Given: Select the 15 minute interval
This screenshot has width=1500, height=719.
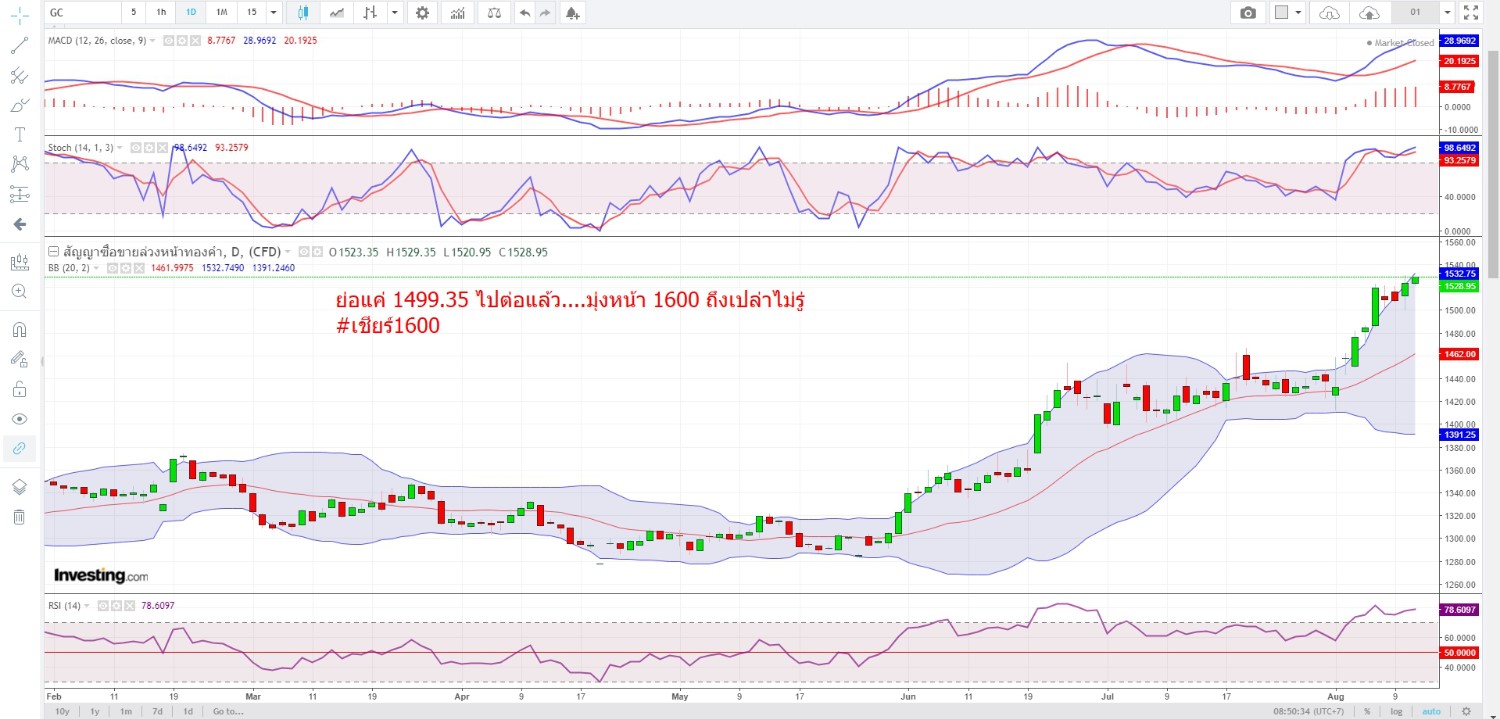Looking at the screenshot, I should pyautogui.click(x=252, y=12).
